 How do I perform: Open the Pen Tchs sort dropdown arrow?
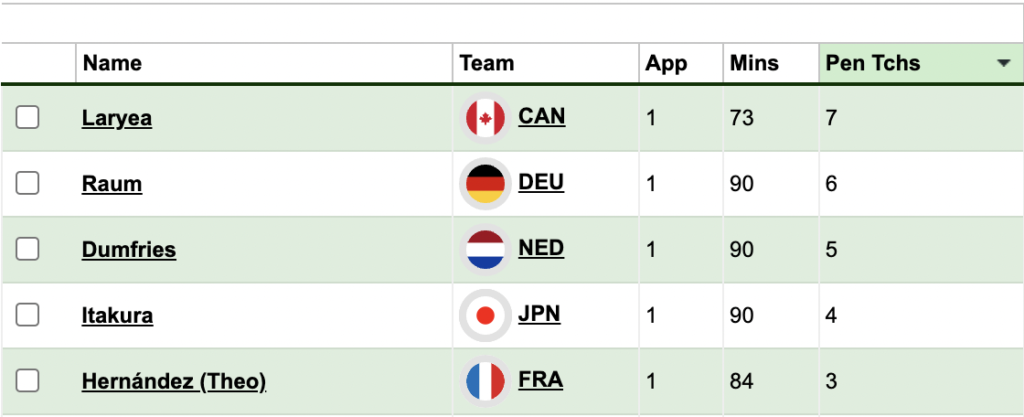[1003, 64]
